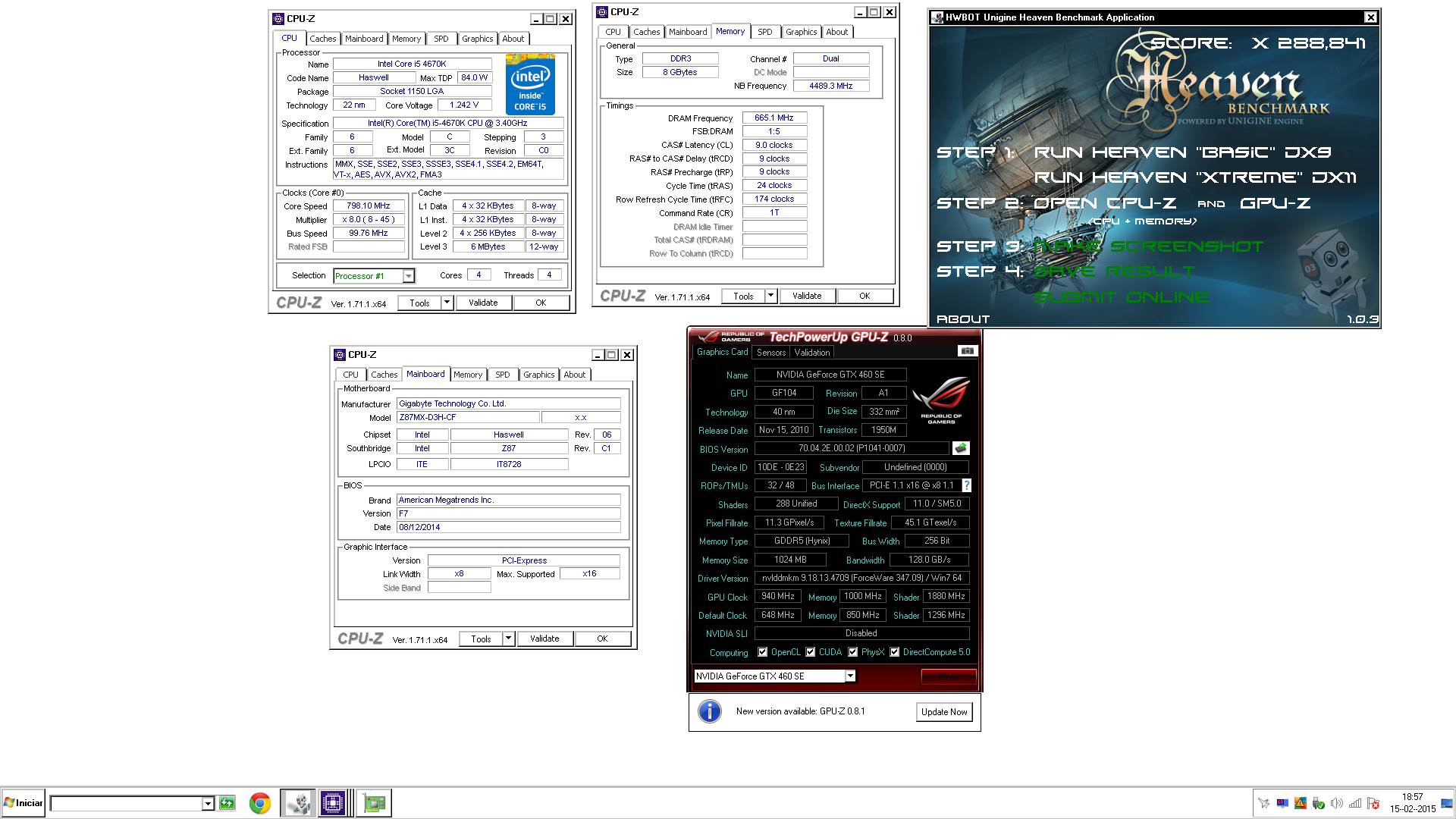This screenshot has height=819, width=1456.
Task: Toggle the CUDA checkbox
Action: [810, 652]
